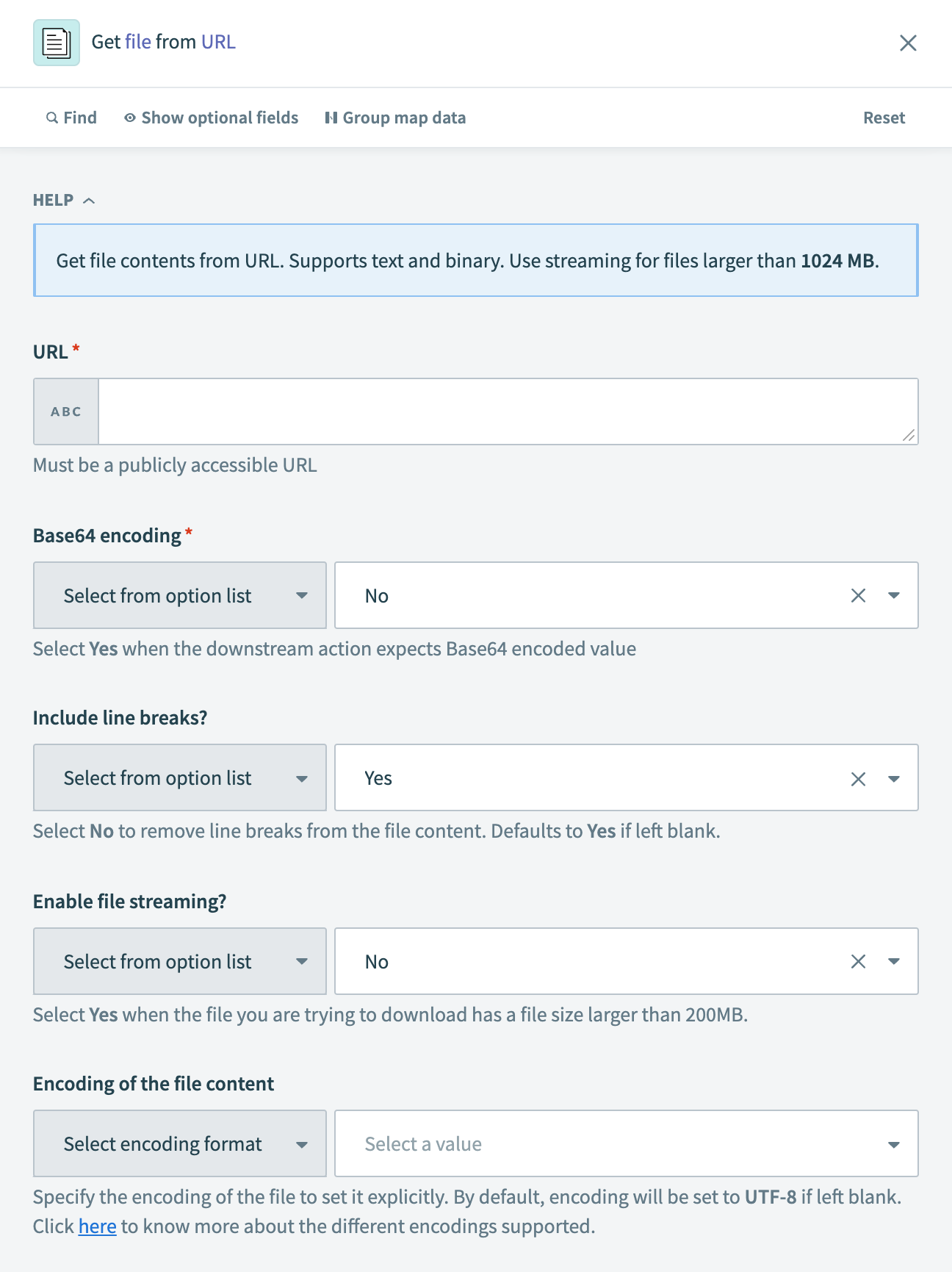The height and width of the screenshot is (1272, 952).
Task: Close the Get file from URL panel
Action: (909, 43)
